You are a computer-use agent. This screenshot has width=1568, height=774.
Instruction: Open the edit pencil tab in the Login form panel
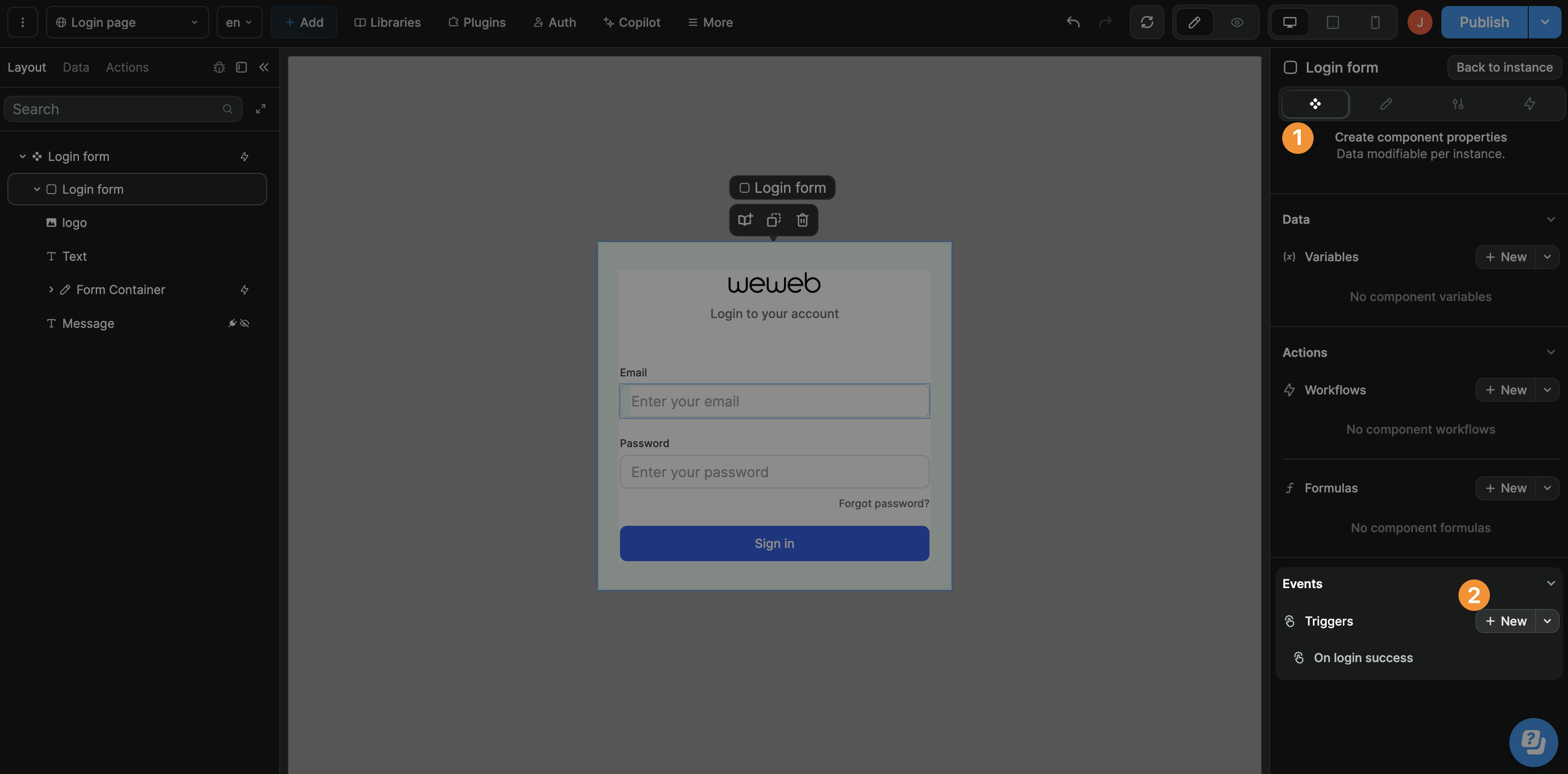coord(1386,104)
